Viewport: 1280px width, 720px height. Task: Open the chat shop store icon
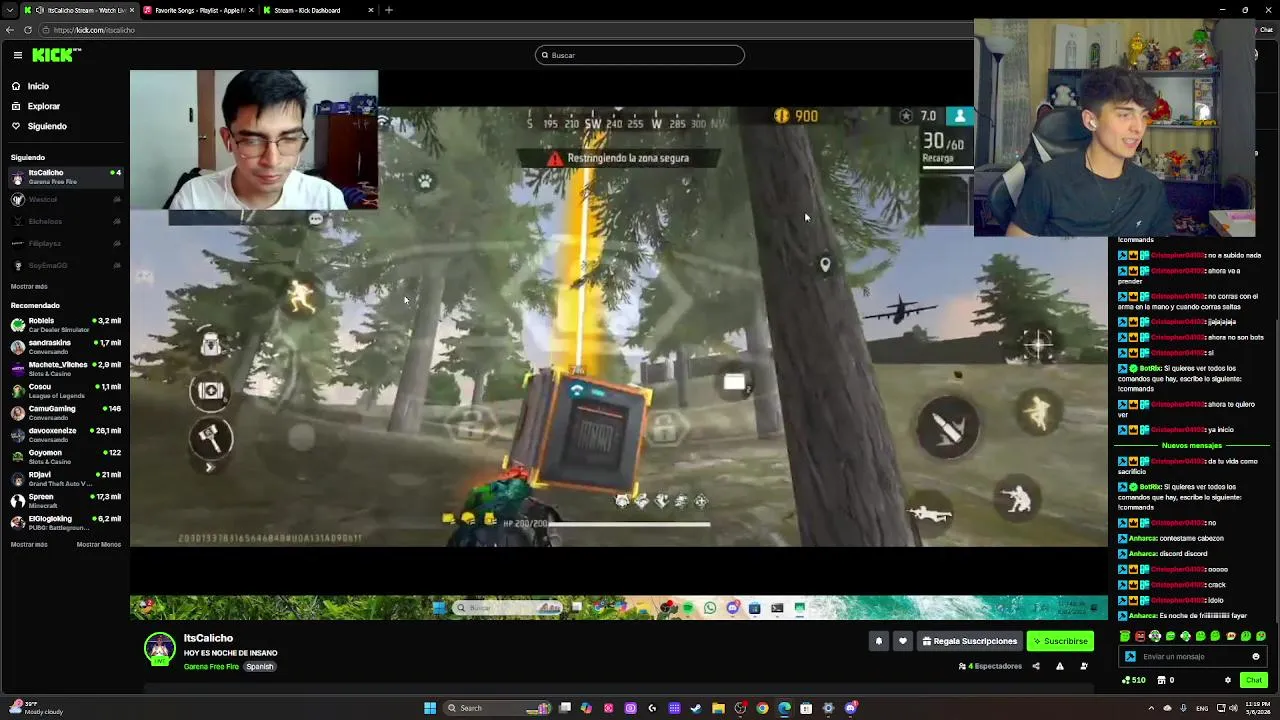(x=1161, y=680)
